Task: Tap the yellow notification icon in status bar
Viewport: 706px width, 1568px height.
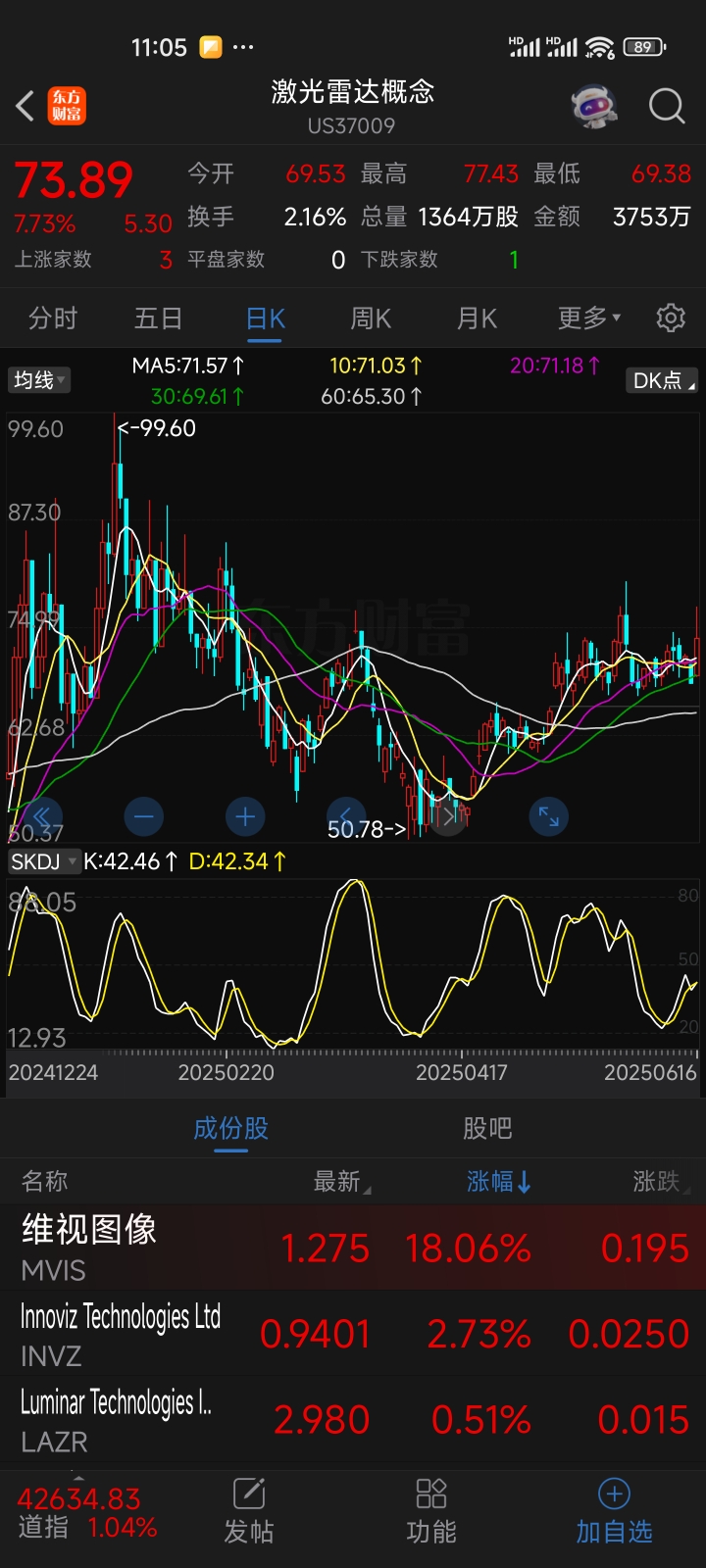Action: click(211, 47)
